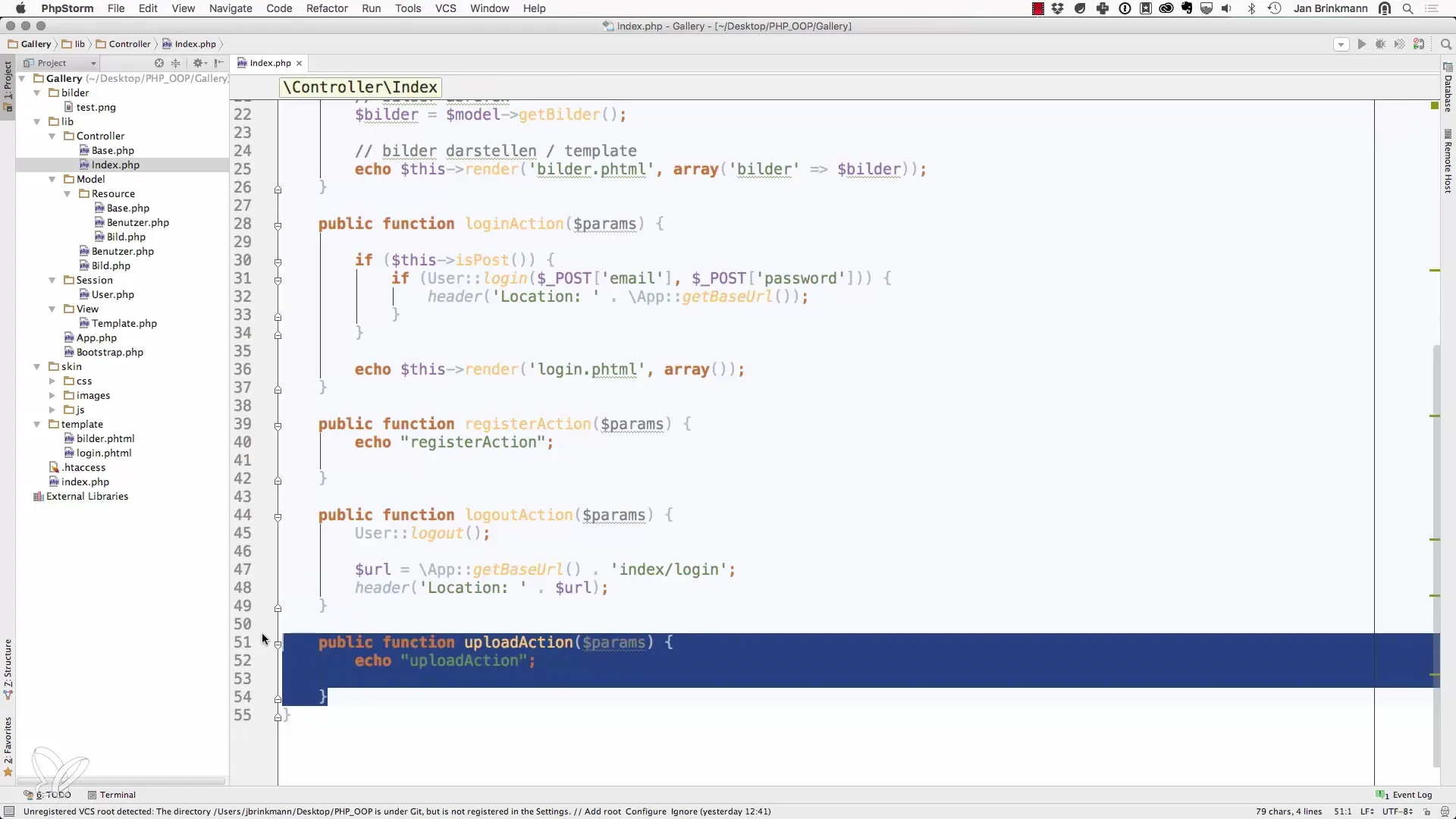1456x819 pixels.
Task: Expand the css folder arrow
Action: pyautogui.click(x=52, y=381)
